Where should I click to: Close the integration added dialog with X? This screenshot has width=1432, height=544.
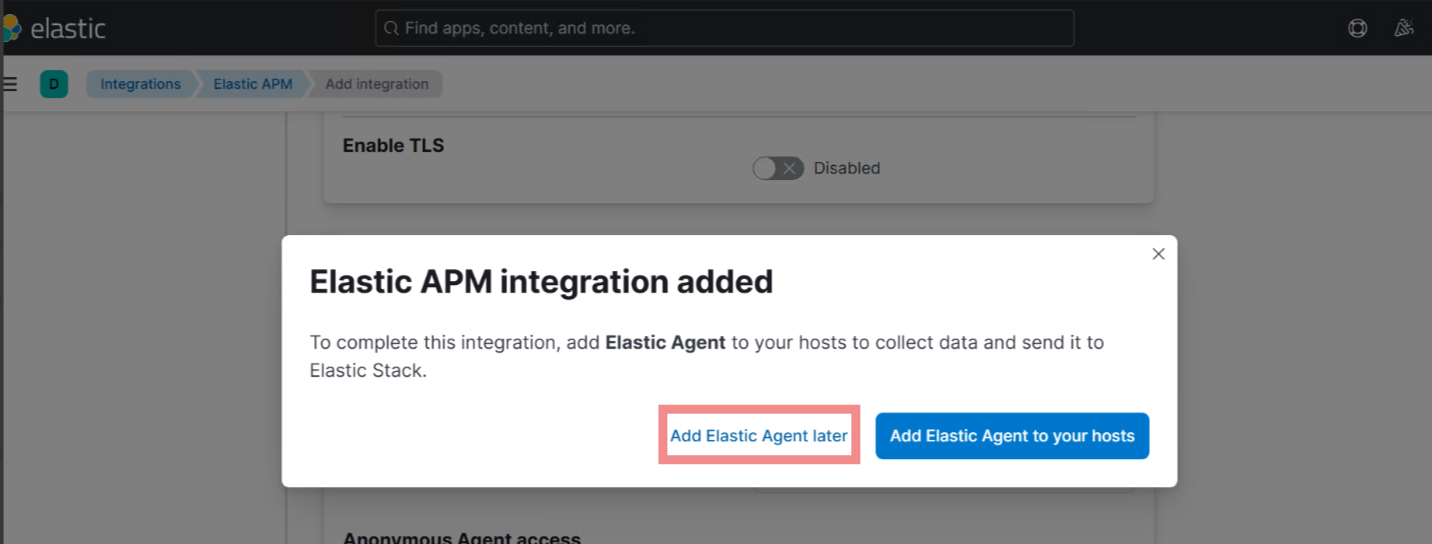(x=1158, y=254)
